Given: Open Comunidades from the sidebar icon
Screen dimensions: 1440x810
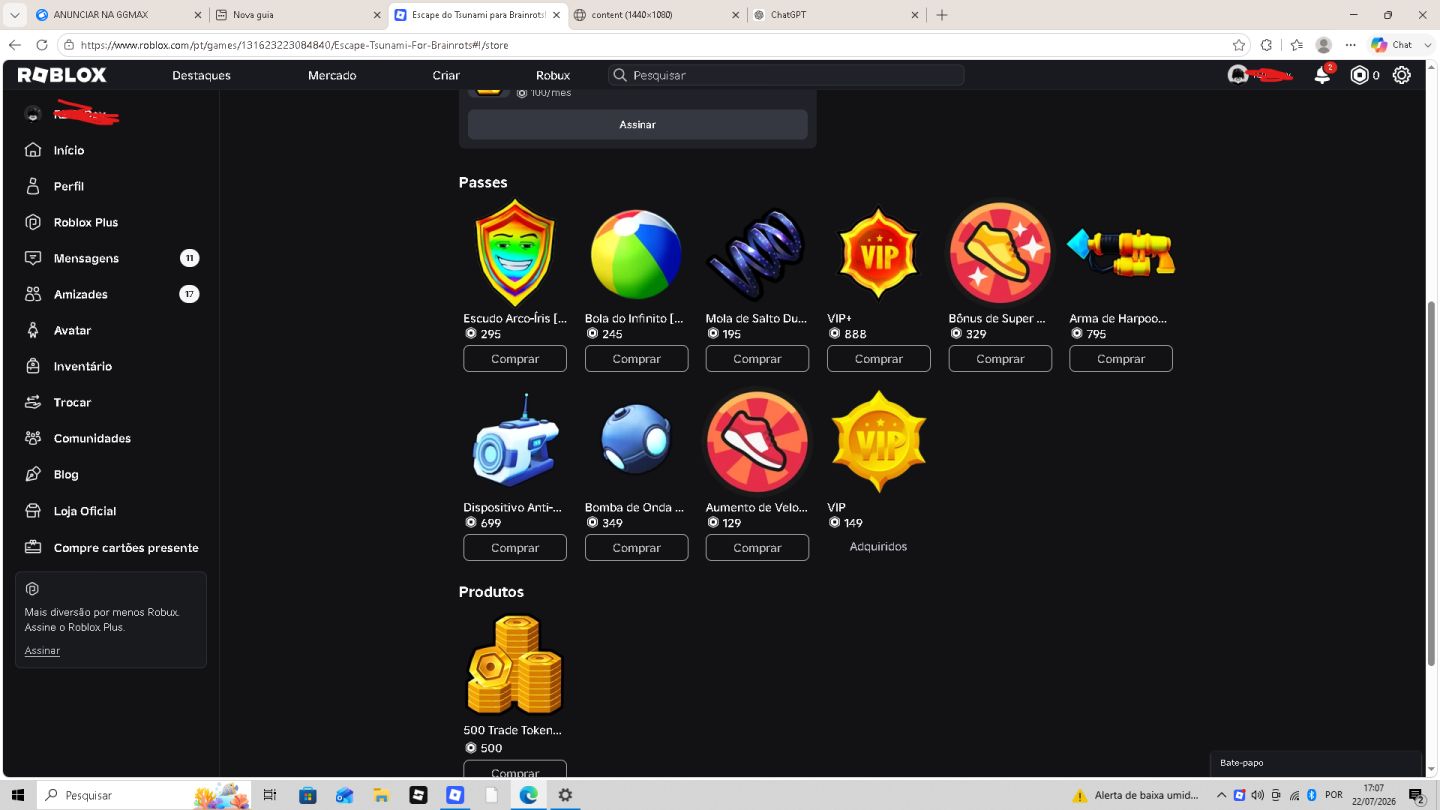Looking at the screenshot, I should [33, 438].
